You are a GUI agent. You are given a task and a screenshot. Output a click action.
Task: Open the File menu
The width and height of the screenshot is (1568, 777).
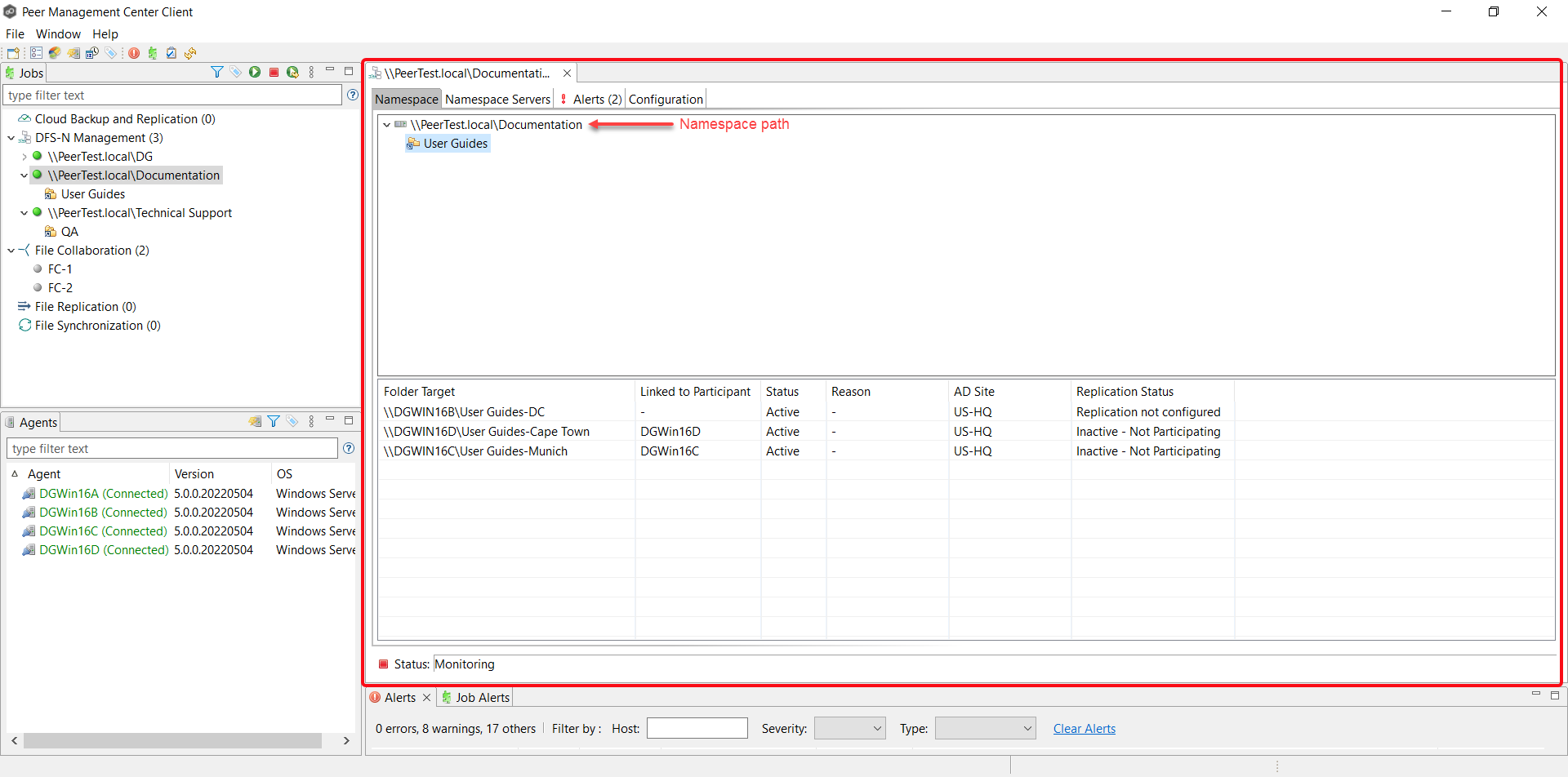pos(15,33)
